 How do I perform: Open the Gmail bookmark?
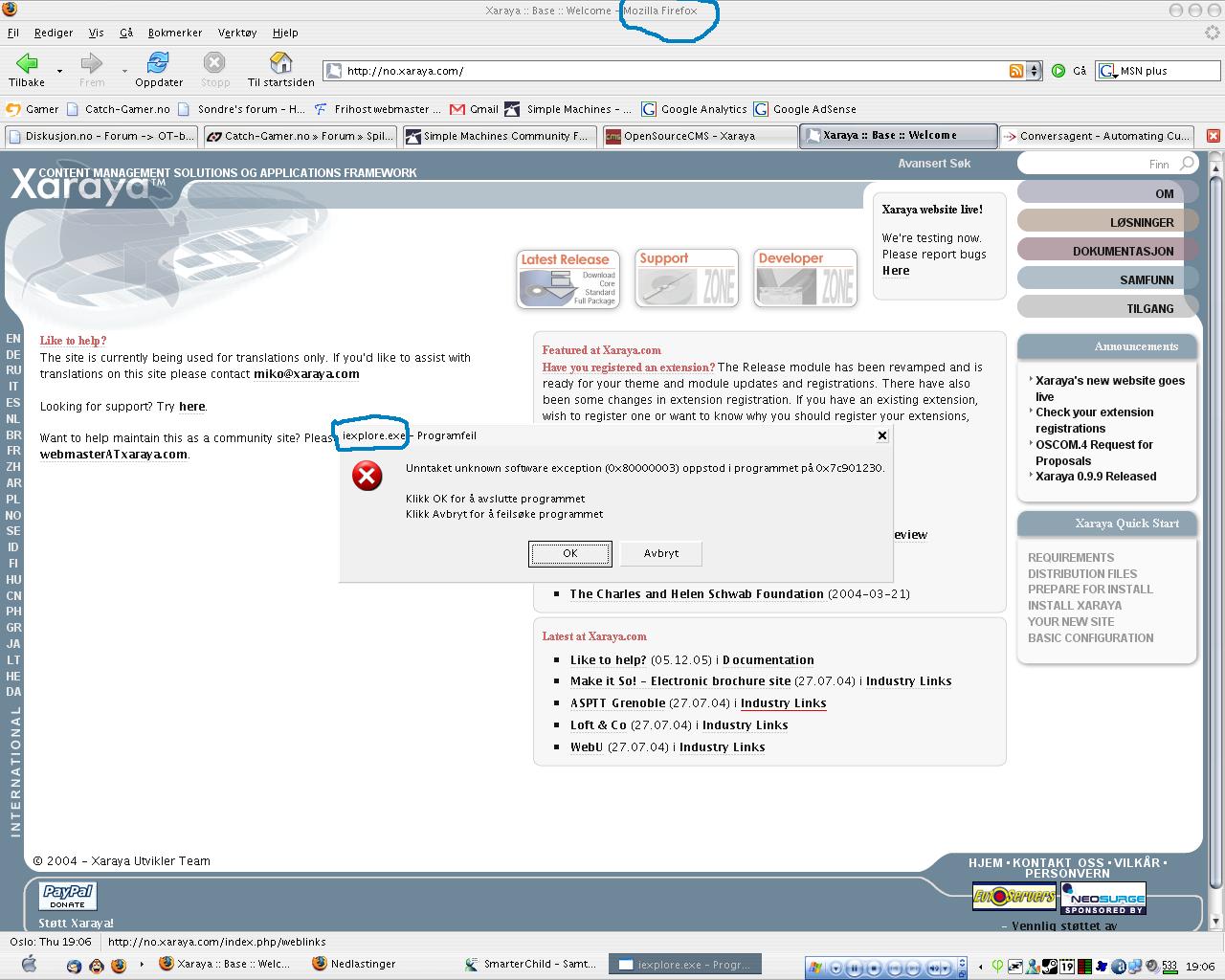coord(475,109)
